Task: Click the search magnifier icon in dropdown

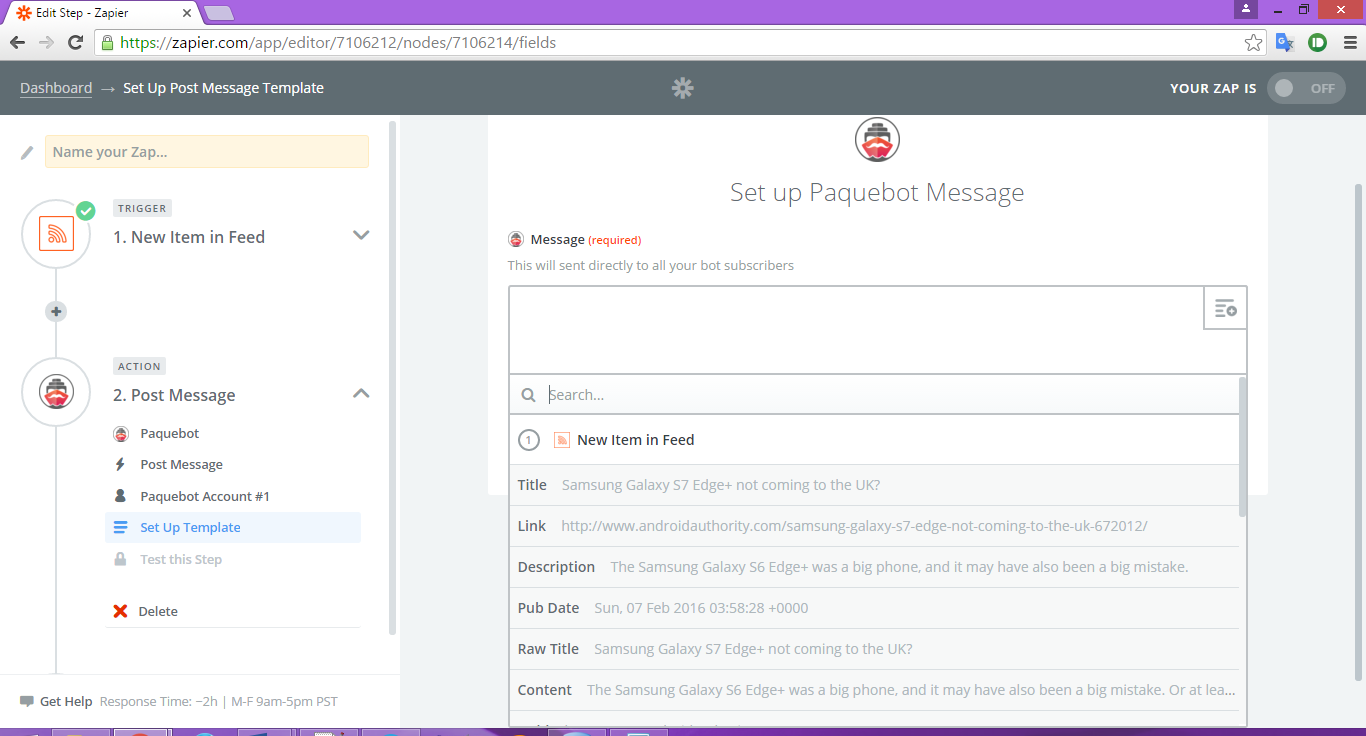Action: 529,395
